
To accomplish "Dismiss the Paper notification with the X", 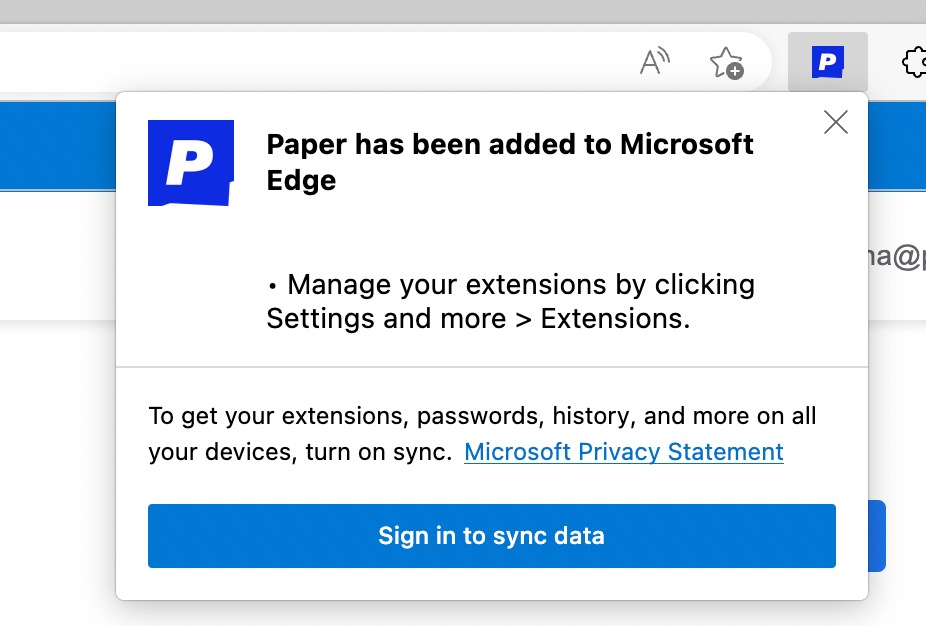I will point(836,122).
